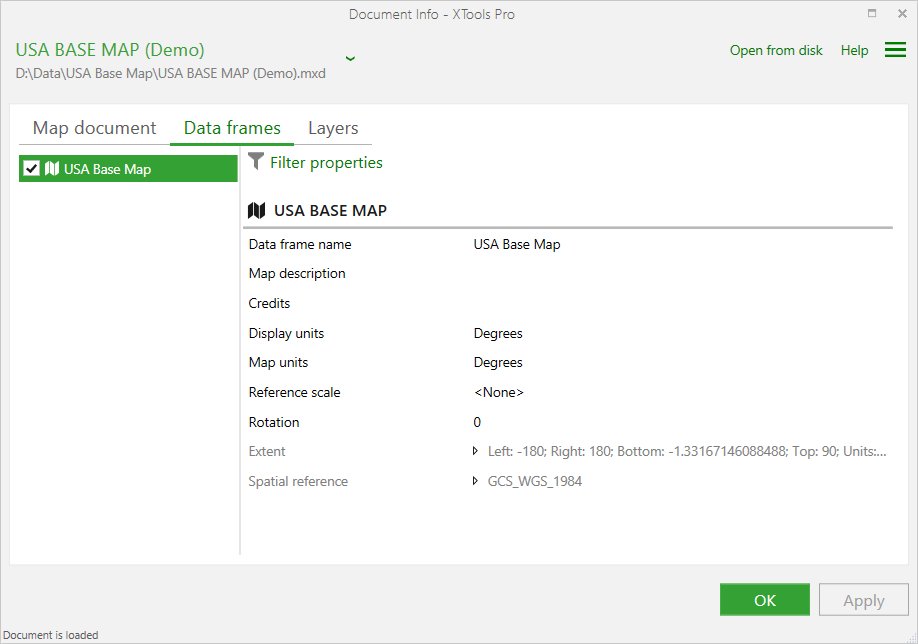
Task: Expand the Extent property row
Action: 475,451
